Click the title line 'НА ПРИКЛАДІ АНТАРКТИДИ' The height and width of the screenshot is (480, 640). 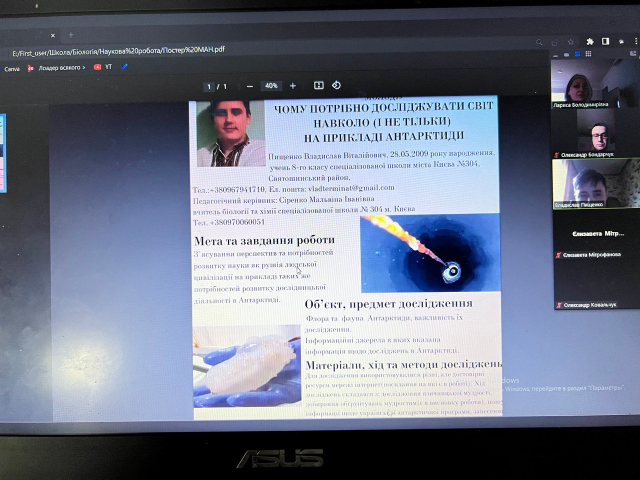pos(384,137)
